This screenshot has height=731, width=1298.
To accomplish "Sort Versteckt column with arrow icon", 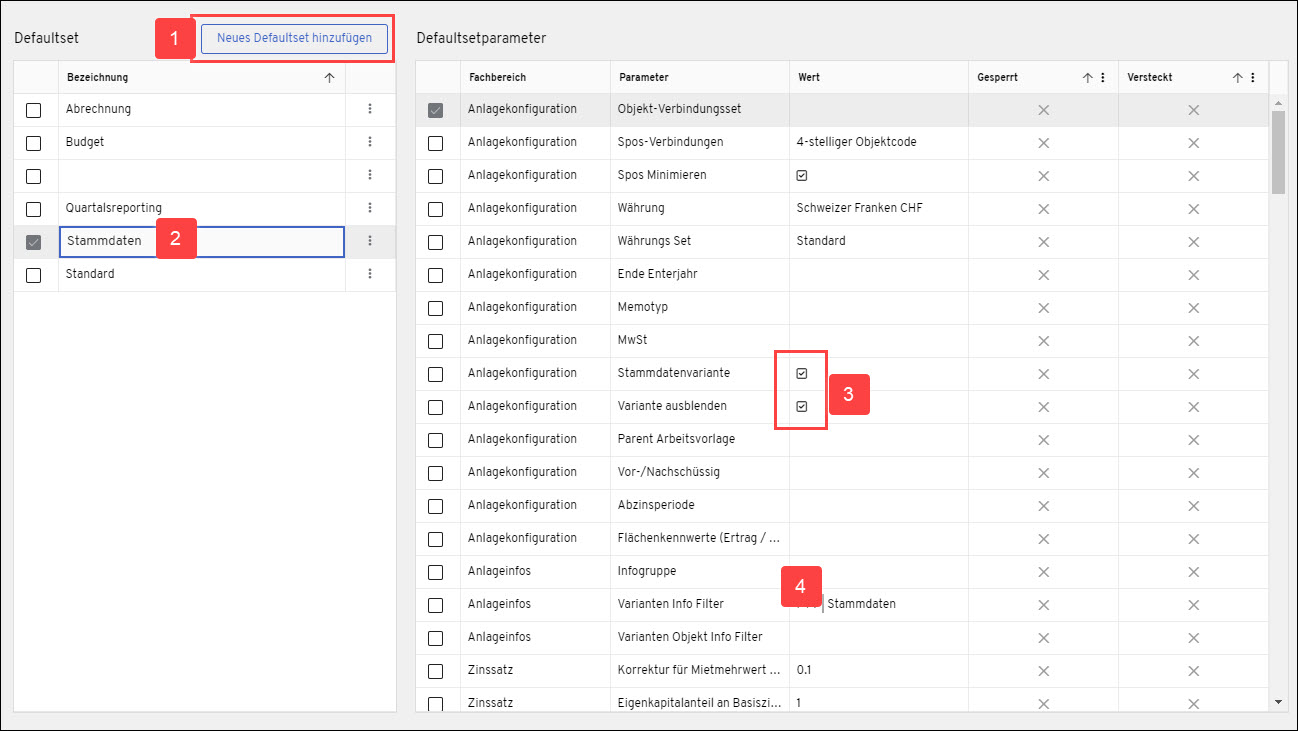I will (x=1237, y=78).
